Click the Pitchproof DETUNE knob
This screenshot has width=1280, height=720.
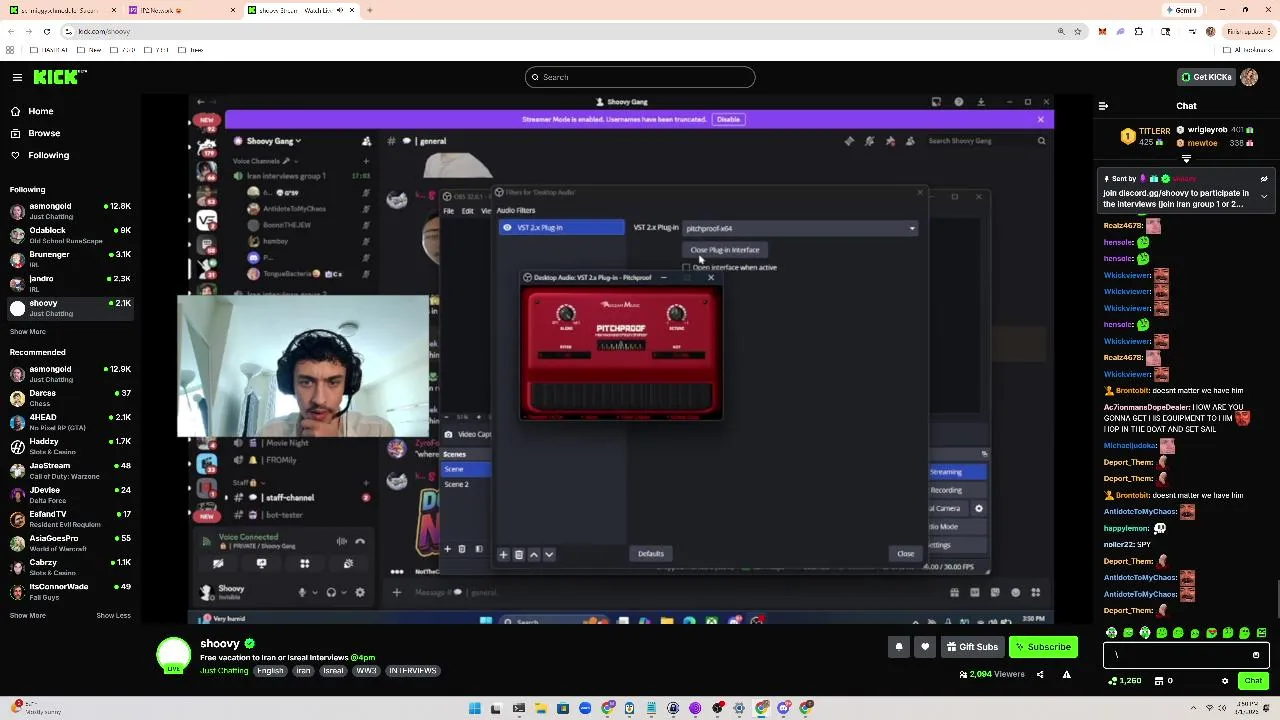coord(676,314)
